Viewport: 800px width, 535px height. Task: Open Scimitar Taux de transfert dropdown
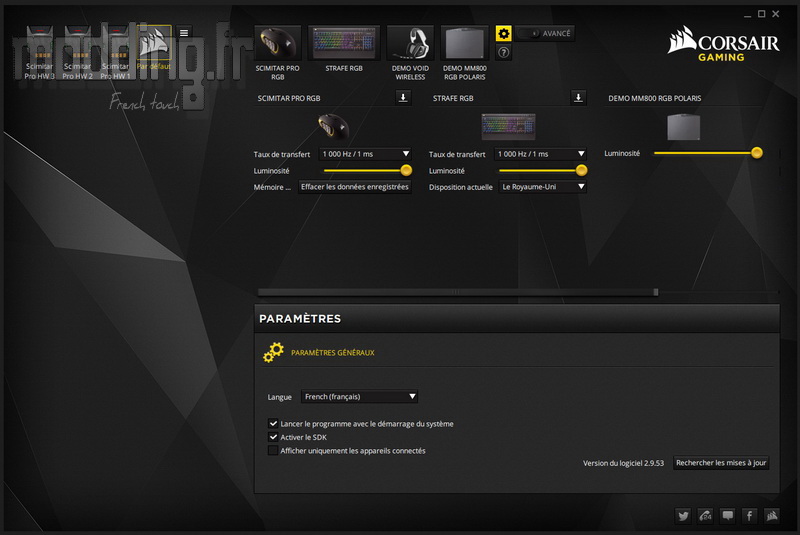365,154
